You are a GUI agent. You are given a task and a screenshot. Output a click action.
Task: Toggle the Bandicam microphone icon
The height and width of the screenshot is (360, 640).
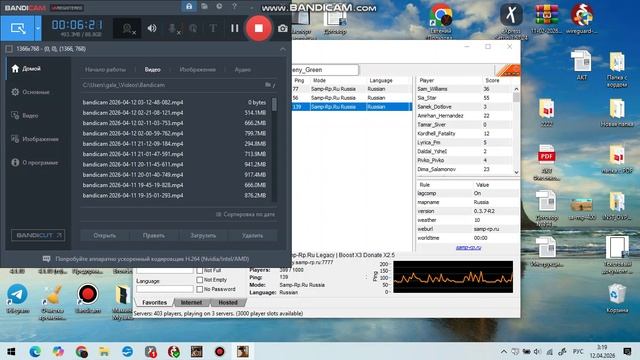coord(174,29)
